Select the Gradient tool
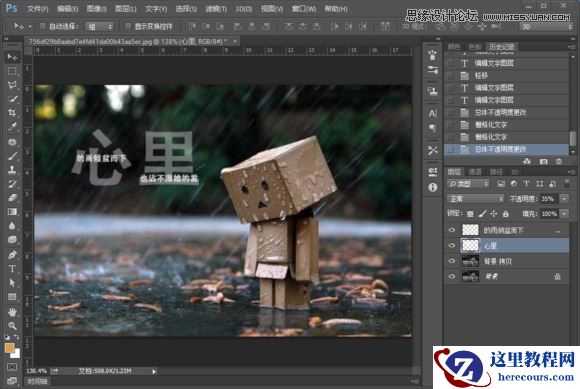This screenshot has width=580, height=389. click(x=12, y=212)
